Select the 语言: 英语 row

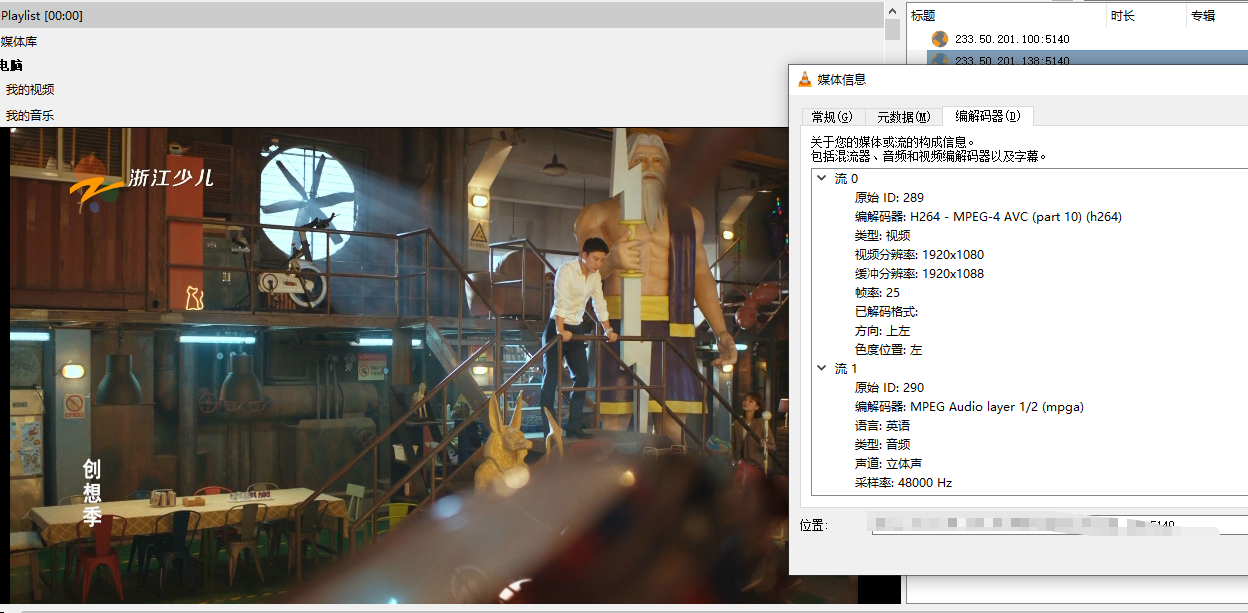point(882,425)
